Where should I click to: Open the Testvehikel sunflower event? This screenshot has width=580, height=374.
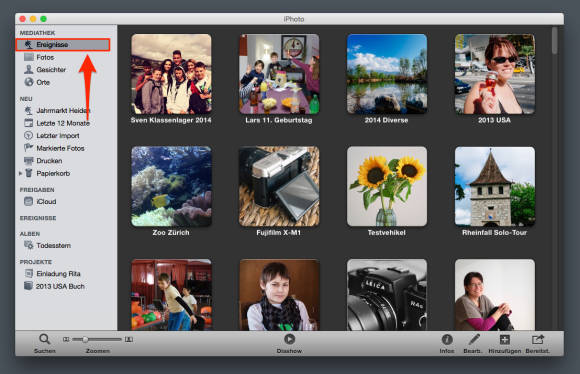387,186
